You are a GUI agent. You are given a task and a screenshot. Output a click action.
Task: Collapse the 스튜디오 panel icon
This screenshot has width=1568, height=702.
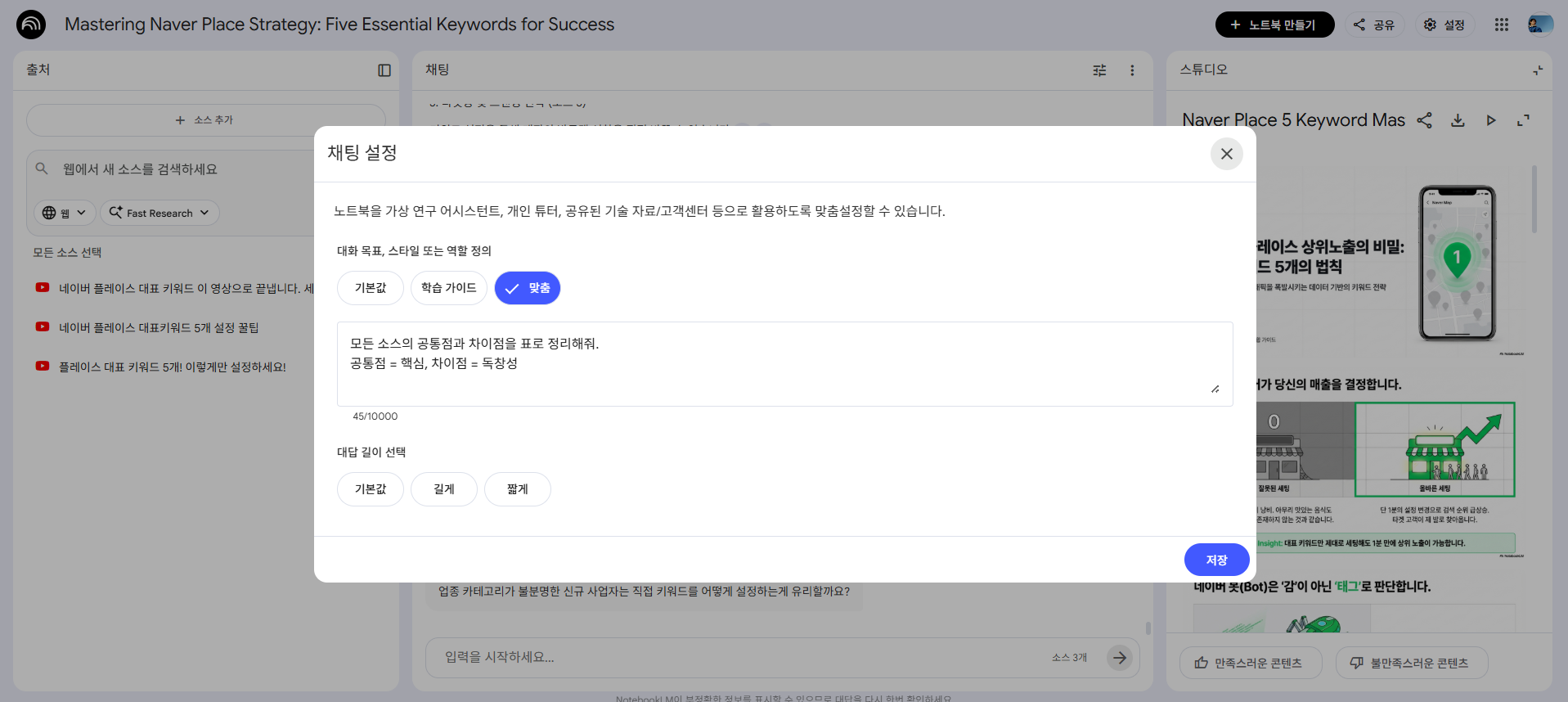coord(1538,70)
